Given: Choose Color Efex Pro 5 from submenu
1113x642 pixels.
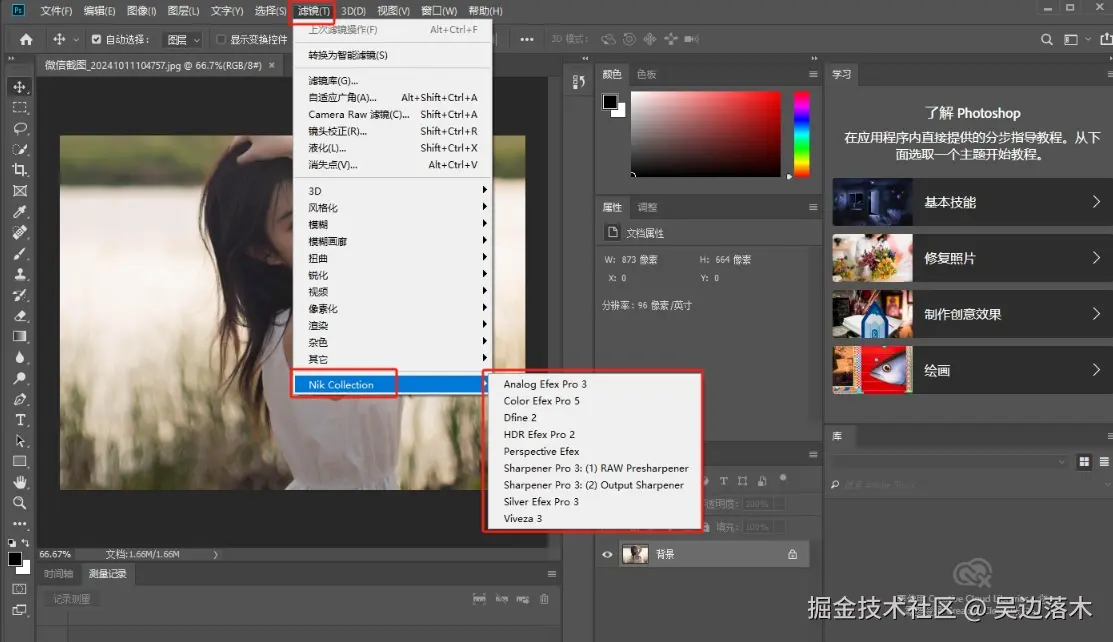Looking at the screenshot, I should tap(542, 401).
